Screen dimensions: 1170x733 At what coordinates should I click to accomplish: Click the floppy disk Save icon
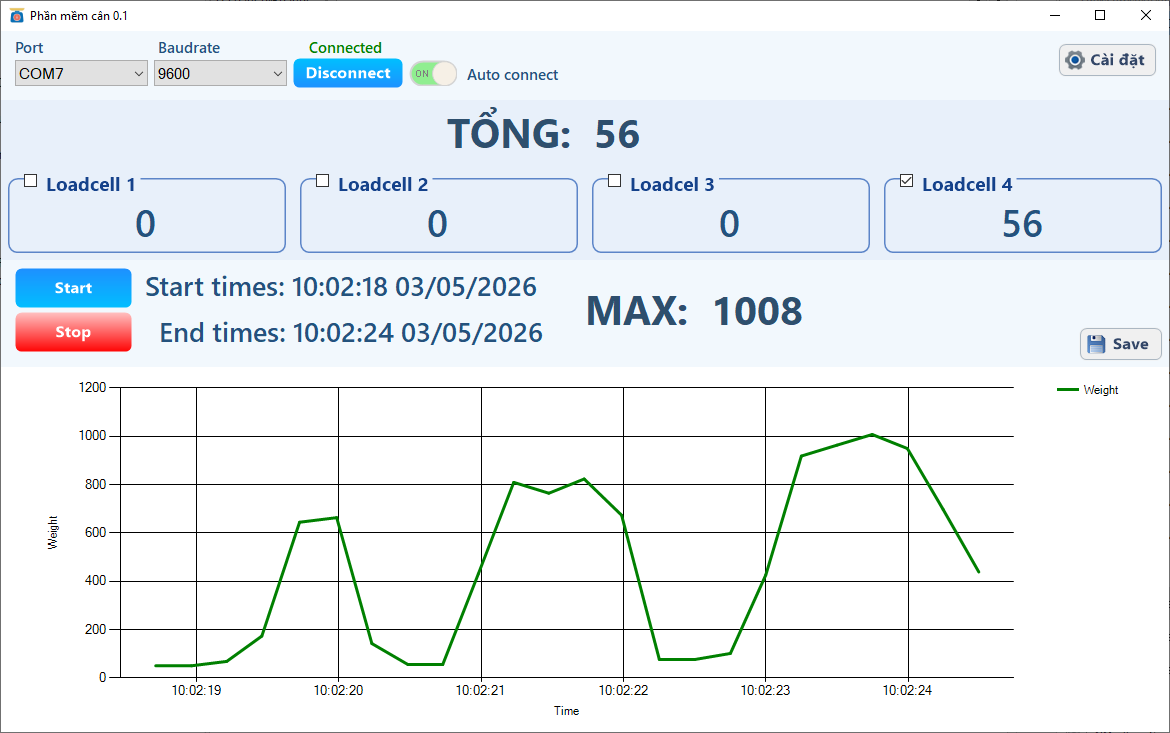1096,344
